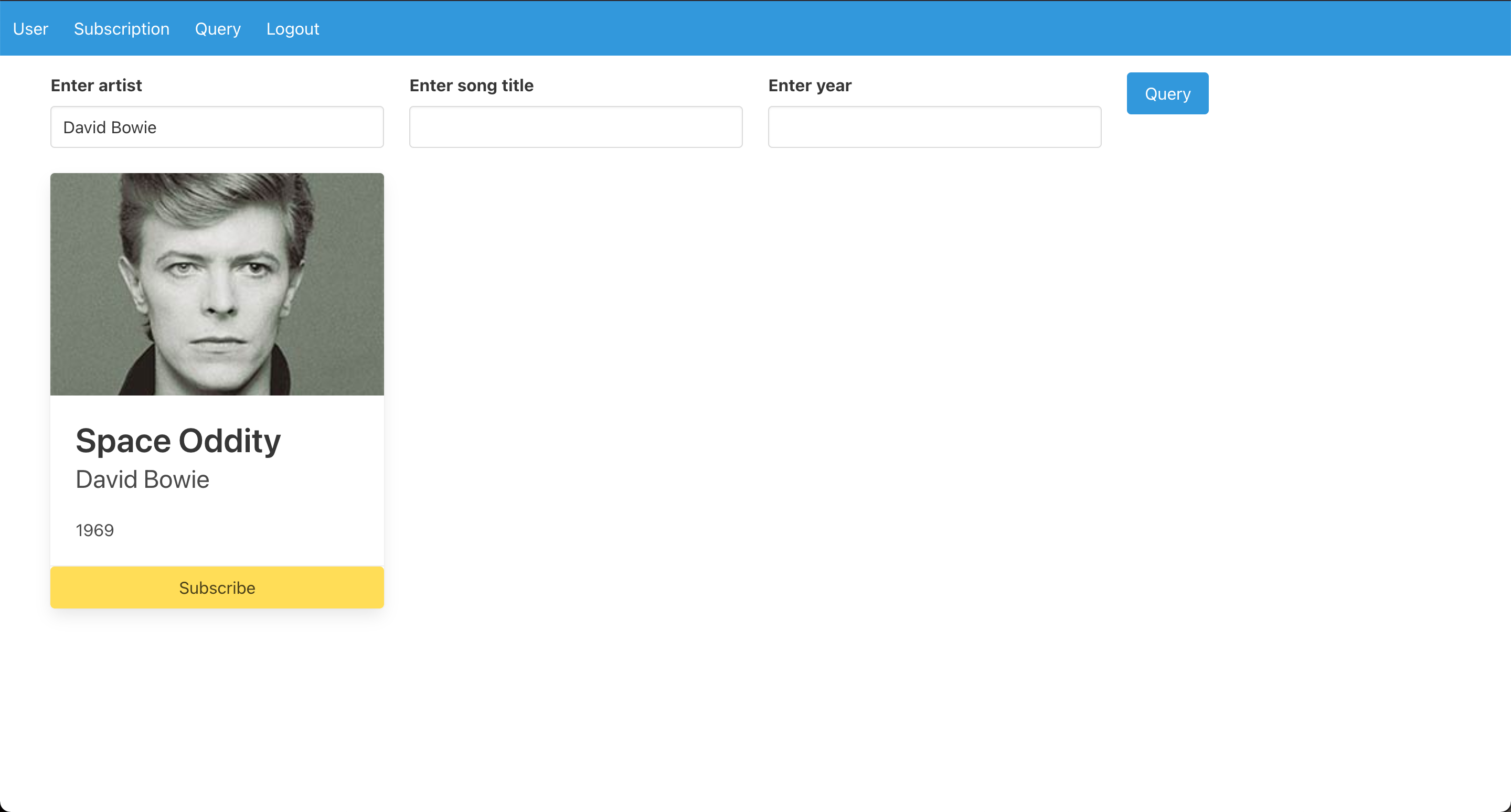Click empty navbar space right of Logout
This screenshot has width=1511, height=812.
[880, 29]
